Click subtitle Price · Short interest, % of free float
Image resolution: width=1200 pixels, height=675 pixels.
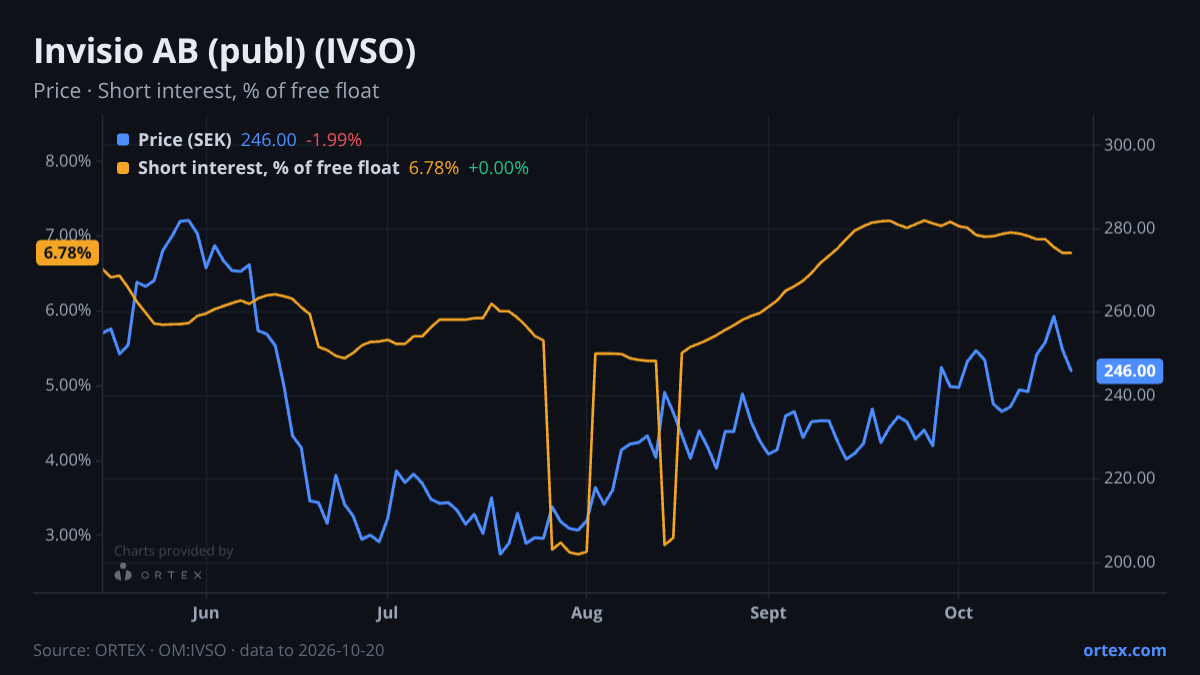tap(206, 91)
